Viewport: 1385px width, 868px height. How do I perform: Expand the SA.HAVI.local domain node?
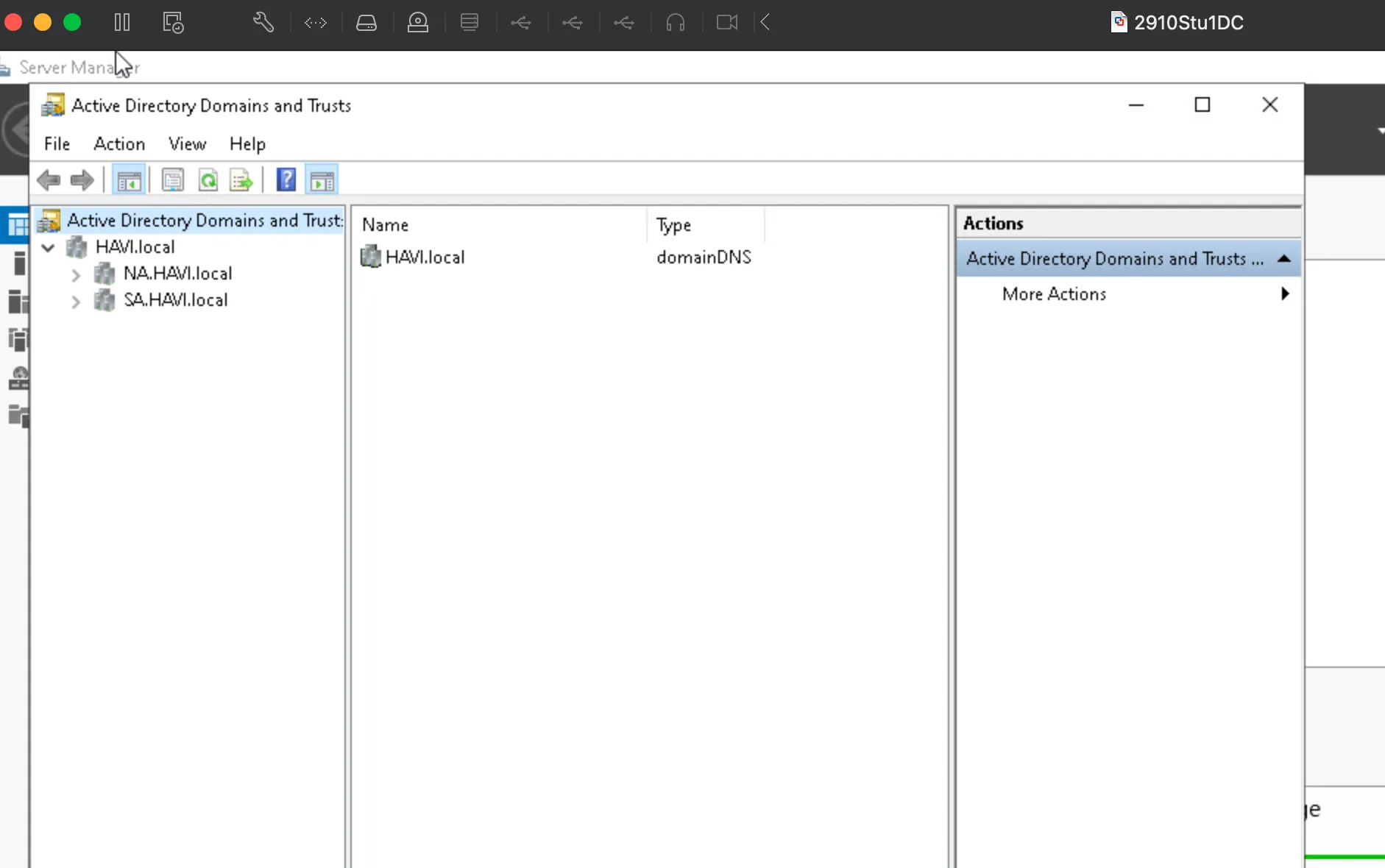76,302
